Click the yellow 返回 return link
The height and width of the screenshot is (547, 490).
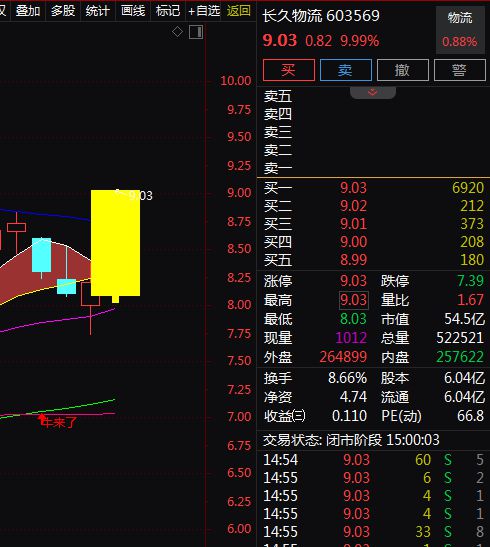tap(239, 11)
